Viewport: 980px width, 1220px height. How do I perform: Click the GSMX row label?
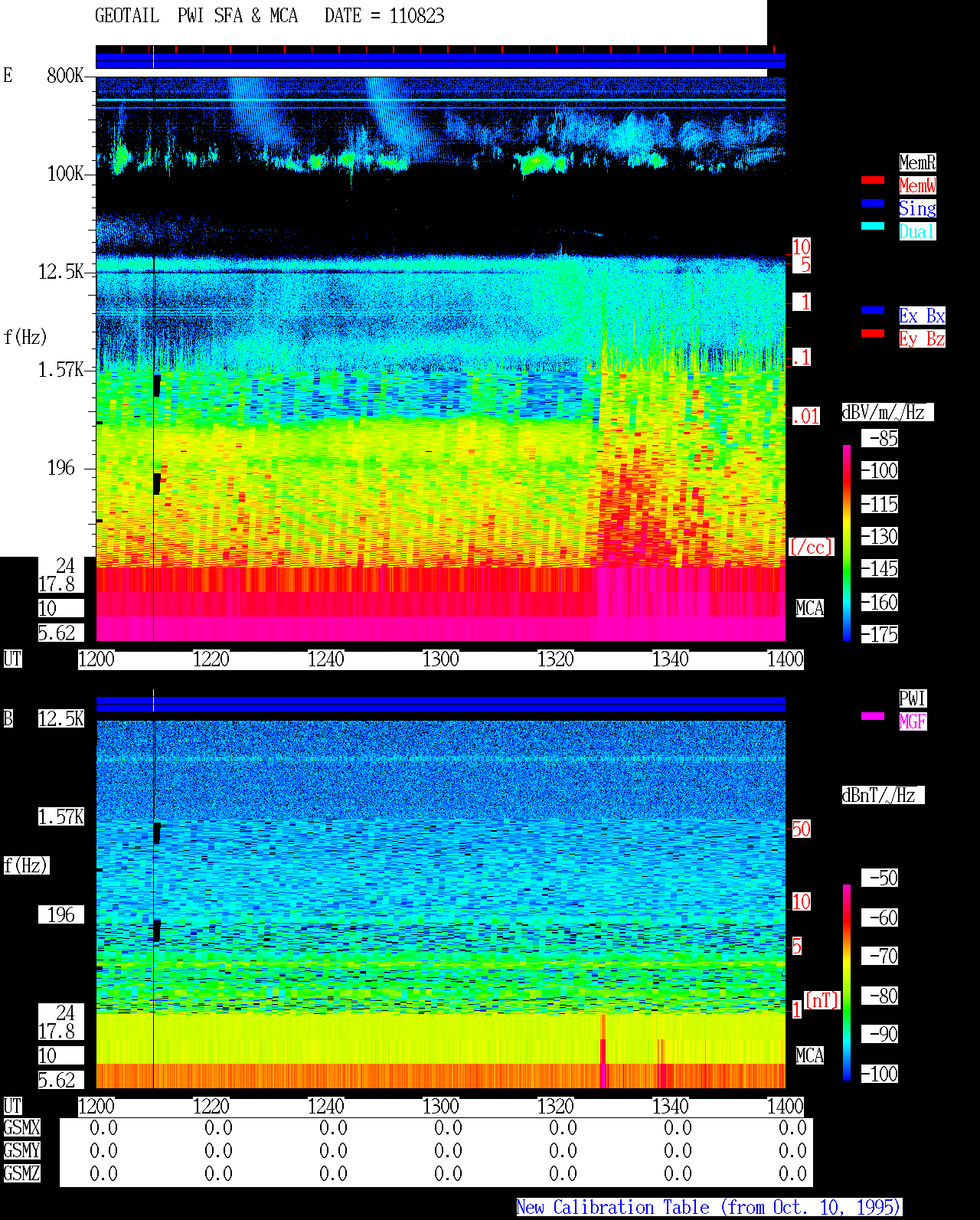click(x=21, y=1128)
